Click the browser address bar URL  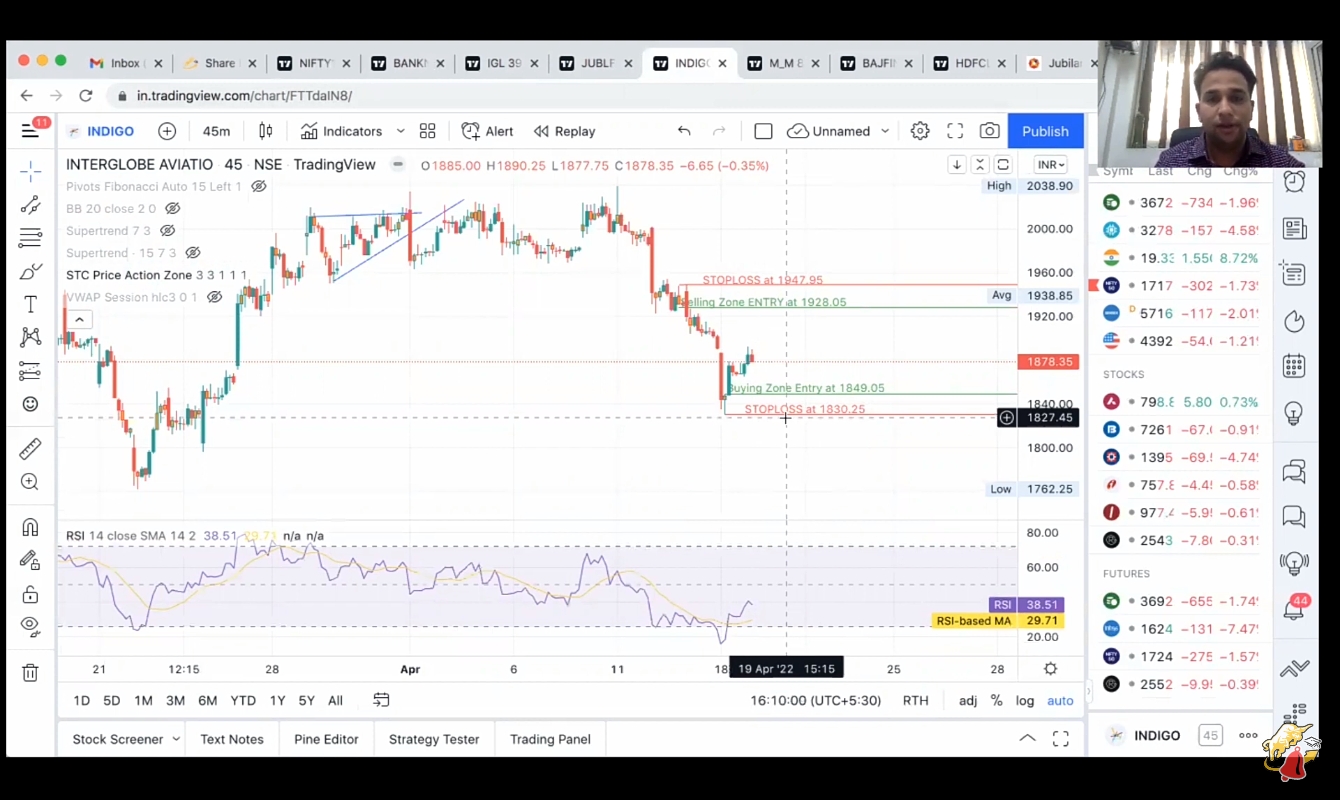244,96
